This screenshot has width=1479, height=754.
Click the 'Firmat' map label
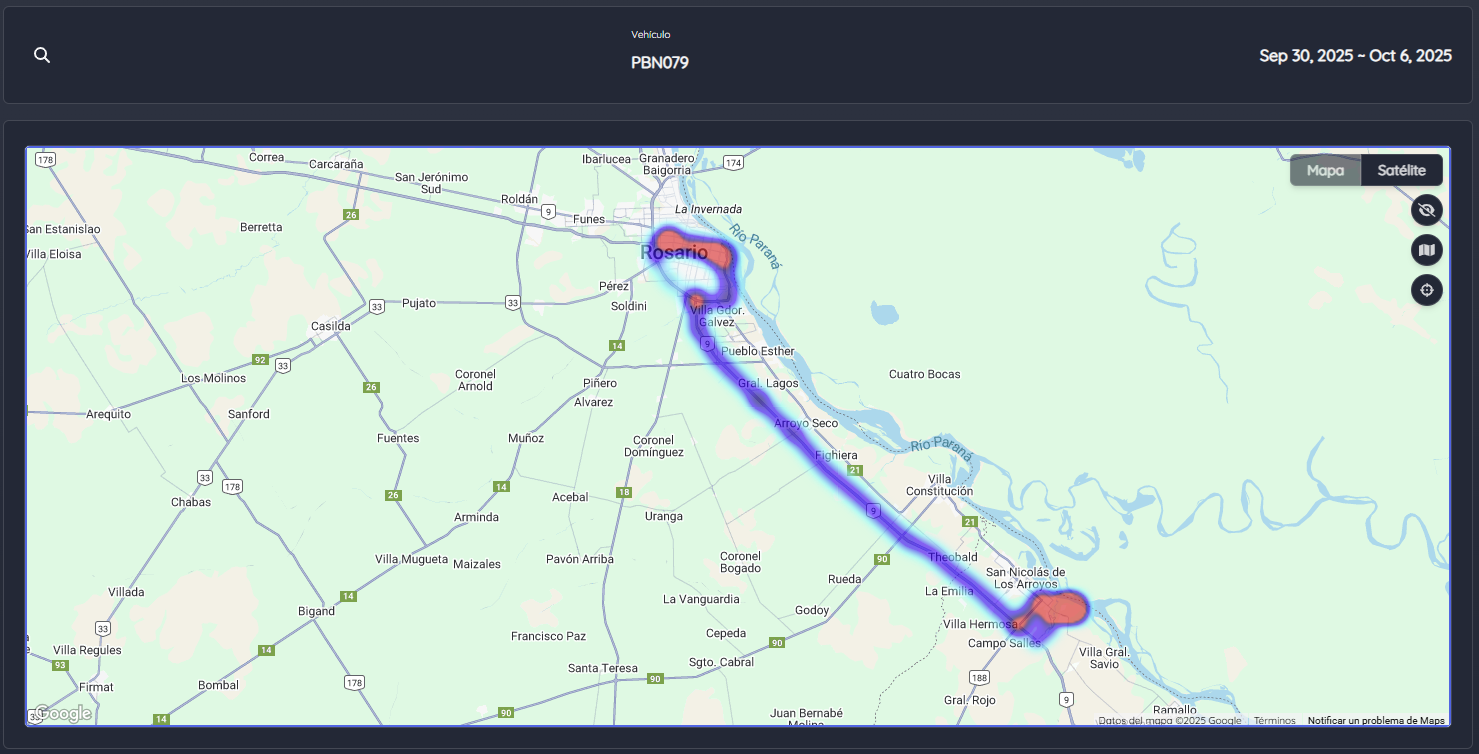[97, 687]
